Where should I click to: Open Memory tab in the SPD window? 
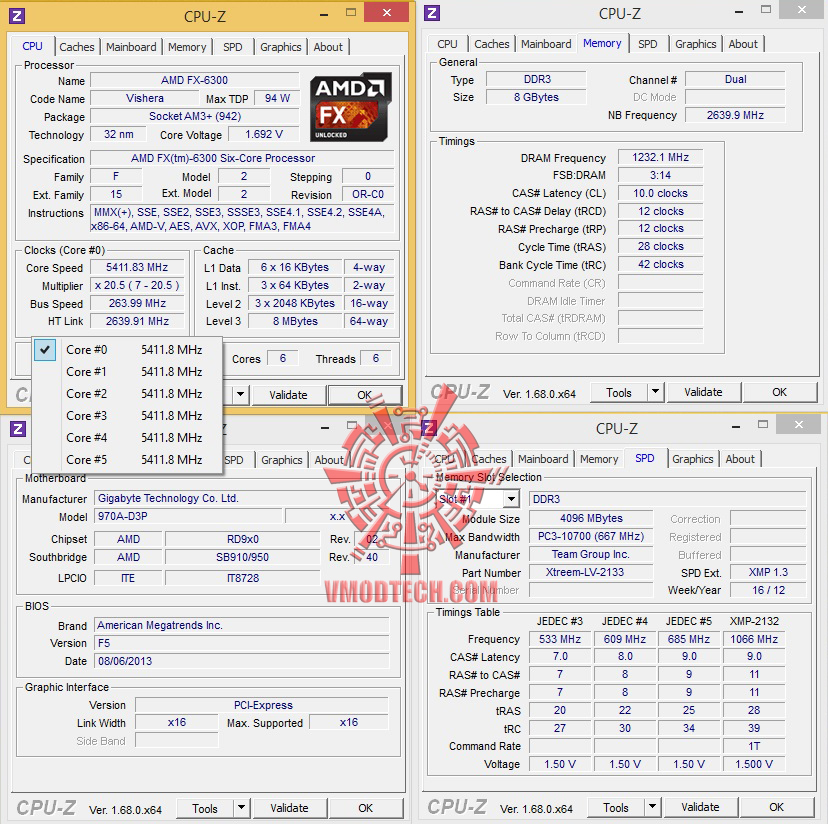click(x=599, y=459)
